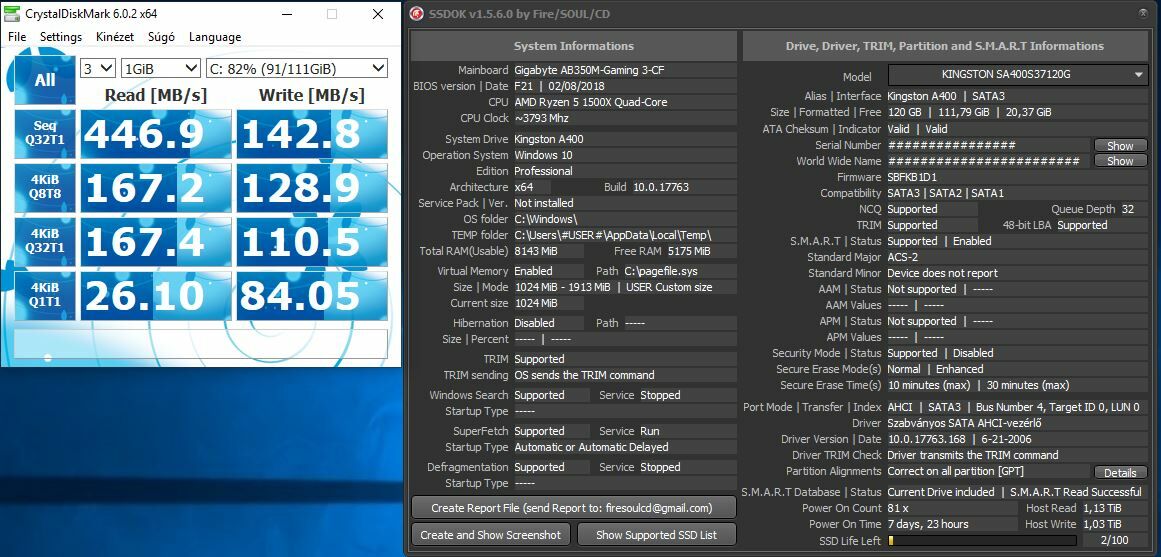Start the 4KiB Q1T1 test
1161x557 pixels.
click(45, 296)
